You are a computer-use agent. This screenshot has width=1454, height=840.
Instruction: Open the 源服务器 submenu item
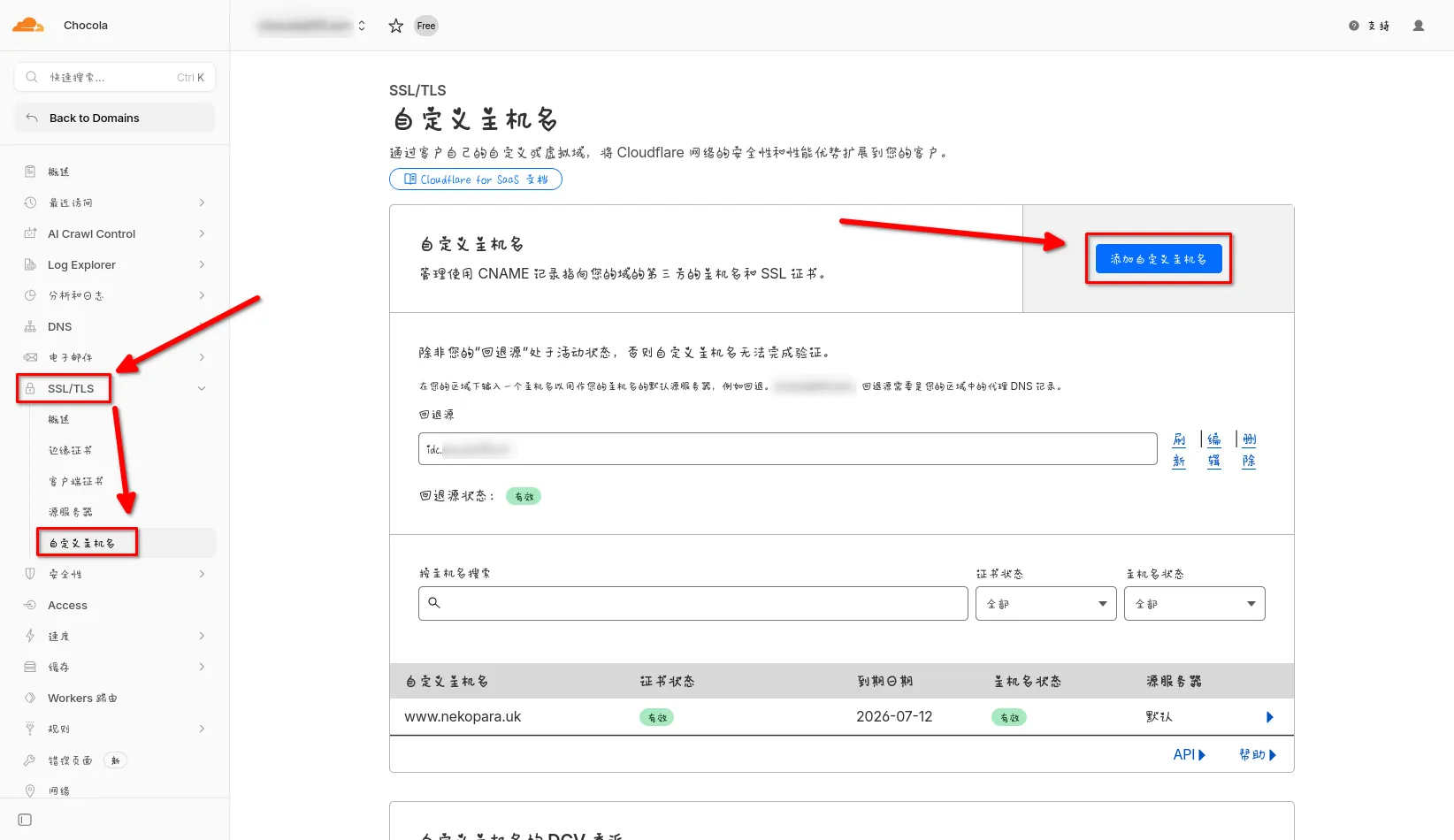coord(70,512)
